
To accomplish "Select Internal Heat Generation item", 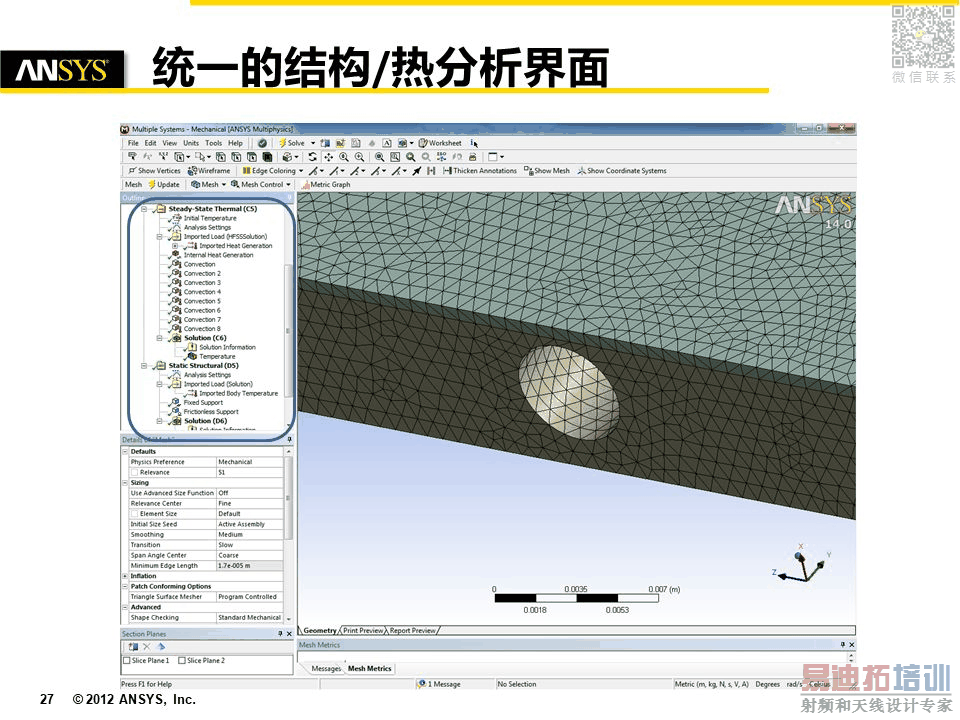I will click(x=219, y=255).
